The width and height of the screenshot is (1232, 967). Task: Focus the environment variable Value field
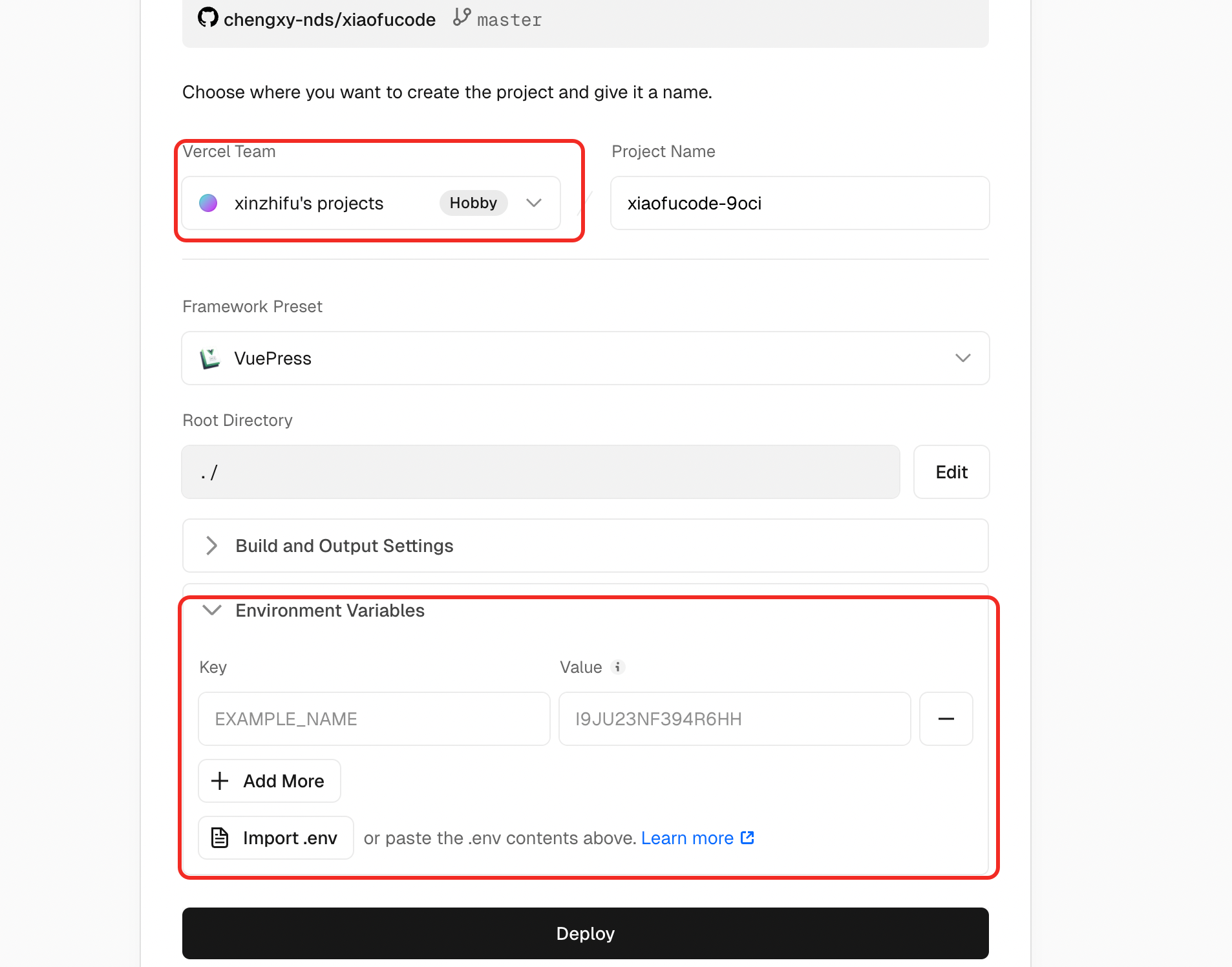(x=734, y=719)
